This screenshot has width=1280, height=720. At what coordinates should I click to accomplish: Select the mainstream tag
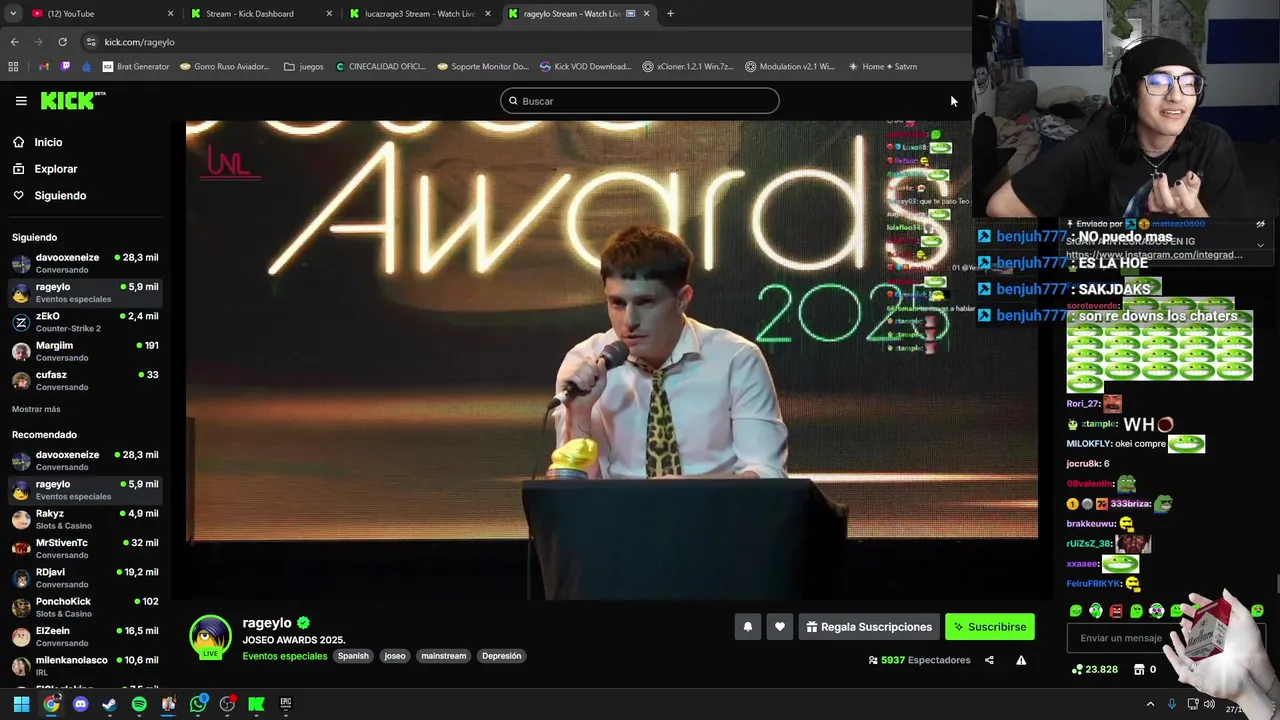click(444, 656)
